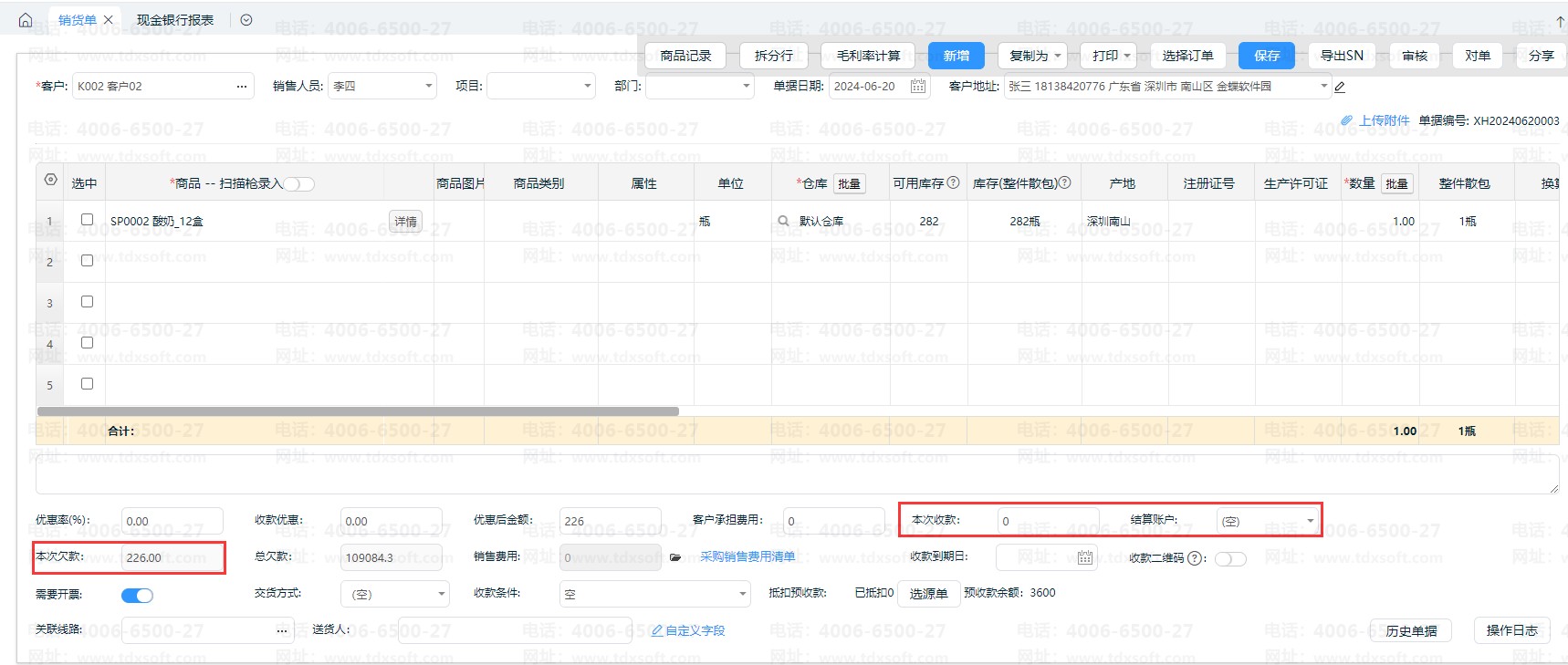Viewport: 1568px width, 665px height.
Task: Click the search icon in 仓库 cell
Action: [x=783, y=221]
